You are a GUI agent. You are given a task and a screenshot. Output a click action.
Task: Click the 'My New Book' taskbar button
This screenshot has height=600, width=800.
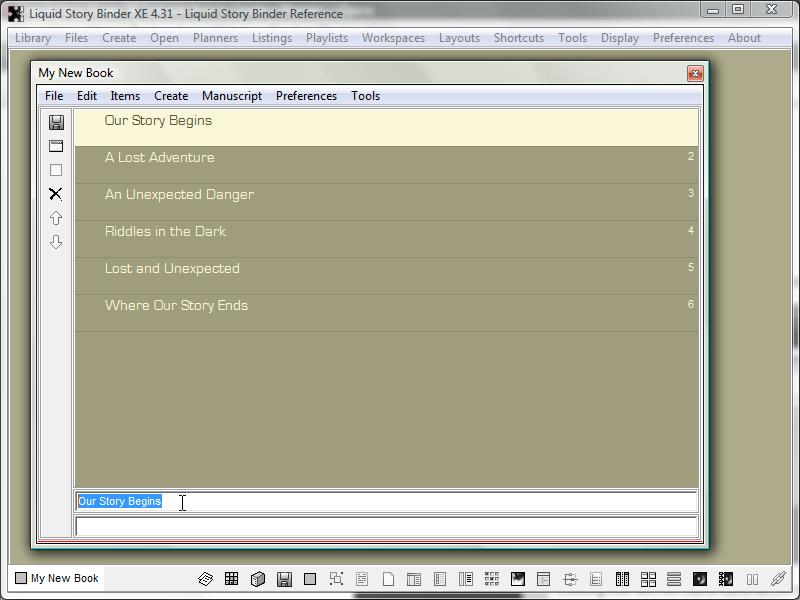pos(57,578)
